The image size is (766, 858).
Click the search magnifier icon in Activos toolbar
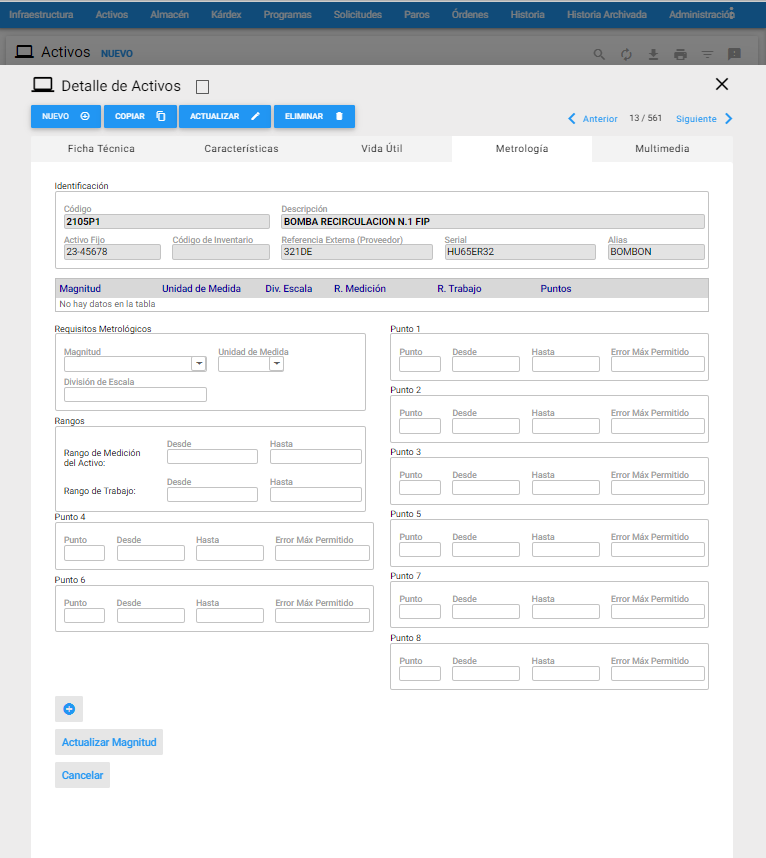click(599, 54)
